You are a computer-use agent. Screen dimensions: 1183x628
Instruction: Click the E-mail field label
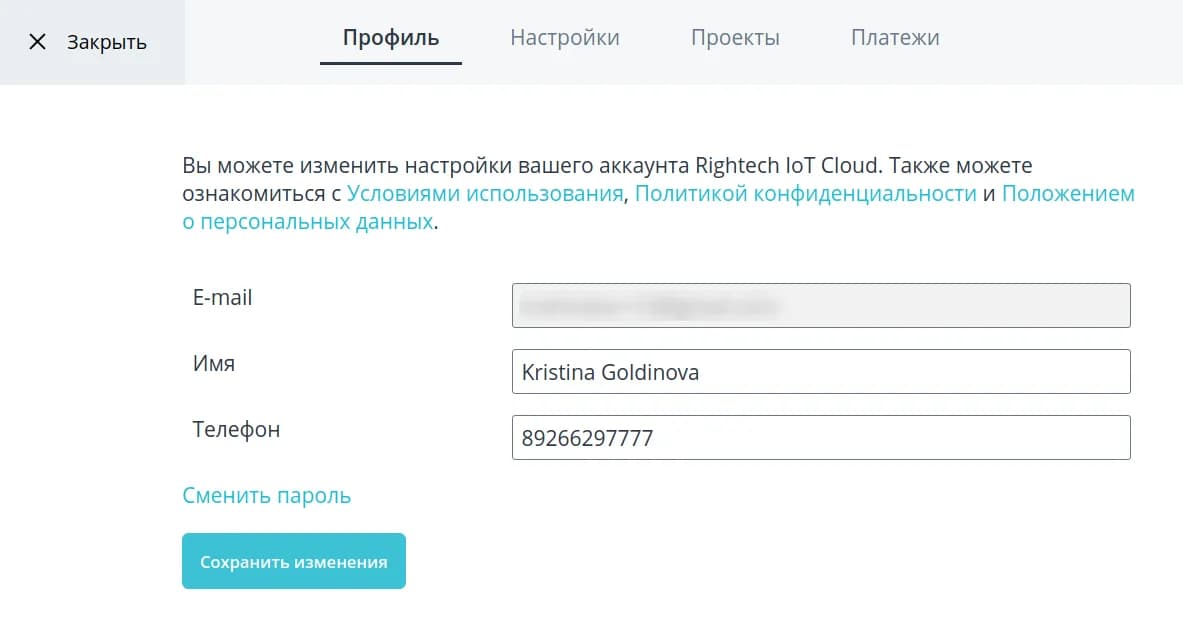point(222,298)
